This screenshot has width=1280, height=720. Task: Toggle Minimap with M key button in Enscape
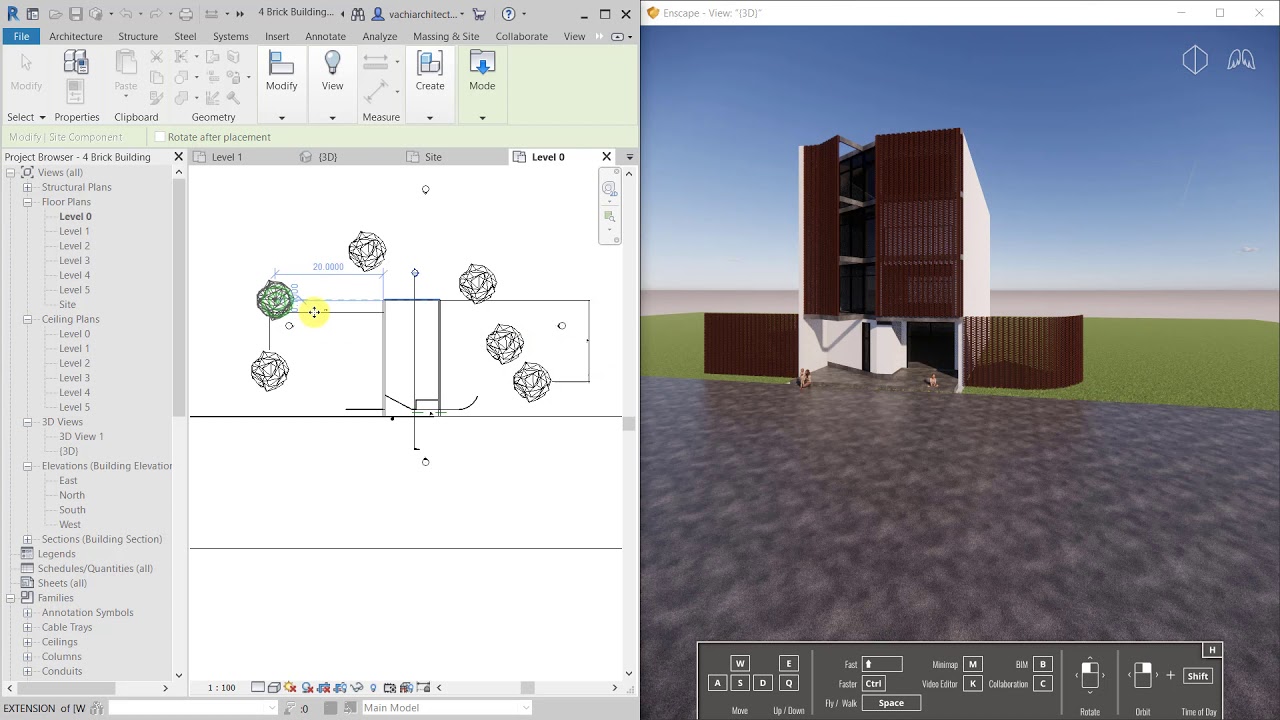pyautogui.click(x=972, y=664)
